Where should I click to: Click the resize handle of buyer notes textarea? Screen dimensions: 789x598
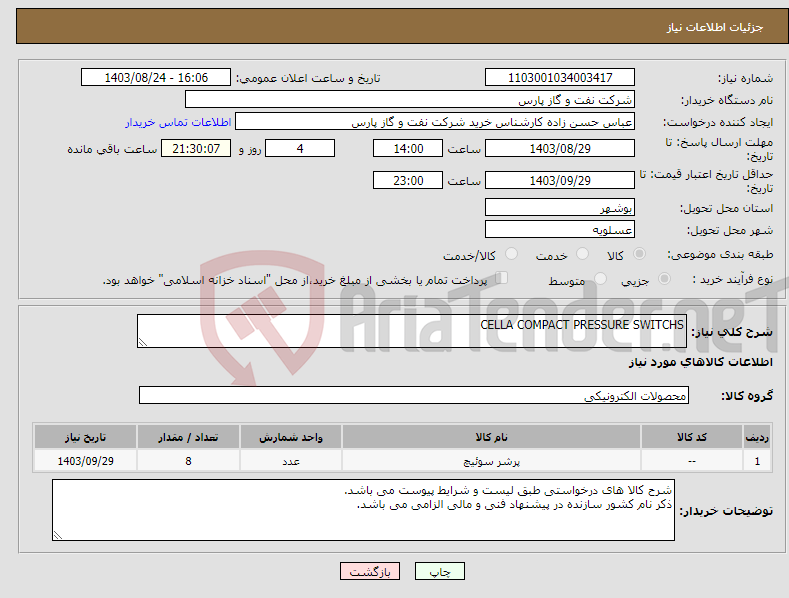coord(58,535)
